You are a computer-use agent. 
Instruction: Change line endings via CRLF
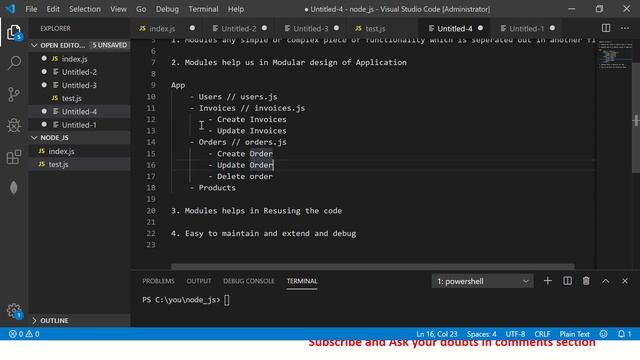coord(542,334)
